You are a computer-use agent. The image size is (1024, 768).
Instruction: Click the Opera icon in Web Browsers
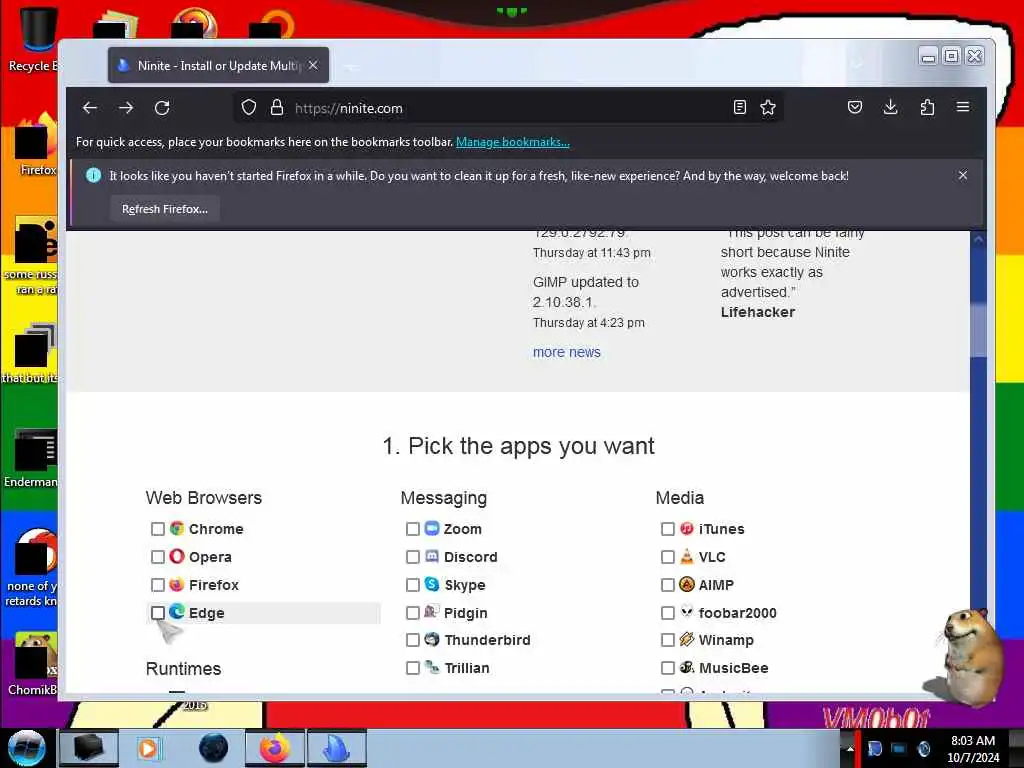coord(177,556)
